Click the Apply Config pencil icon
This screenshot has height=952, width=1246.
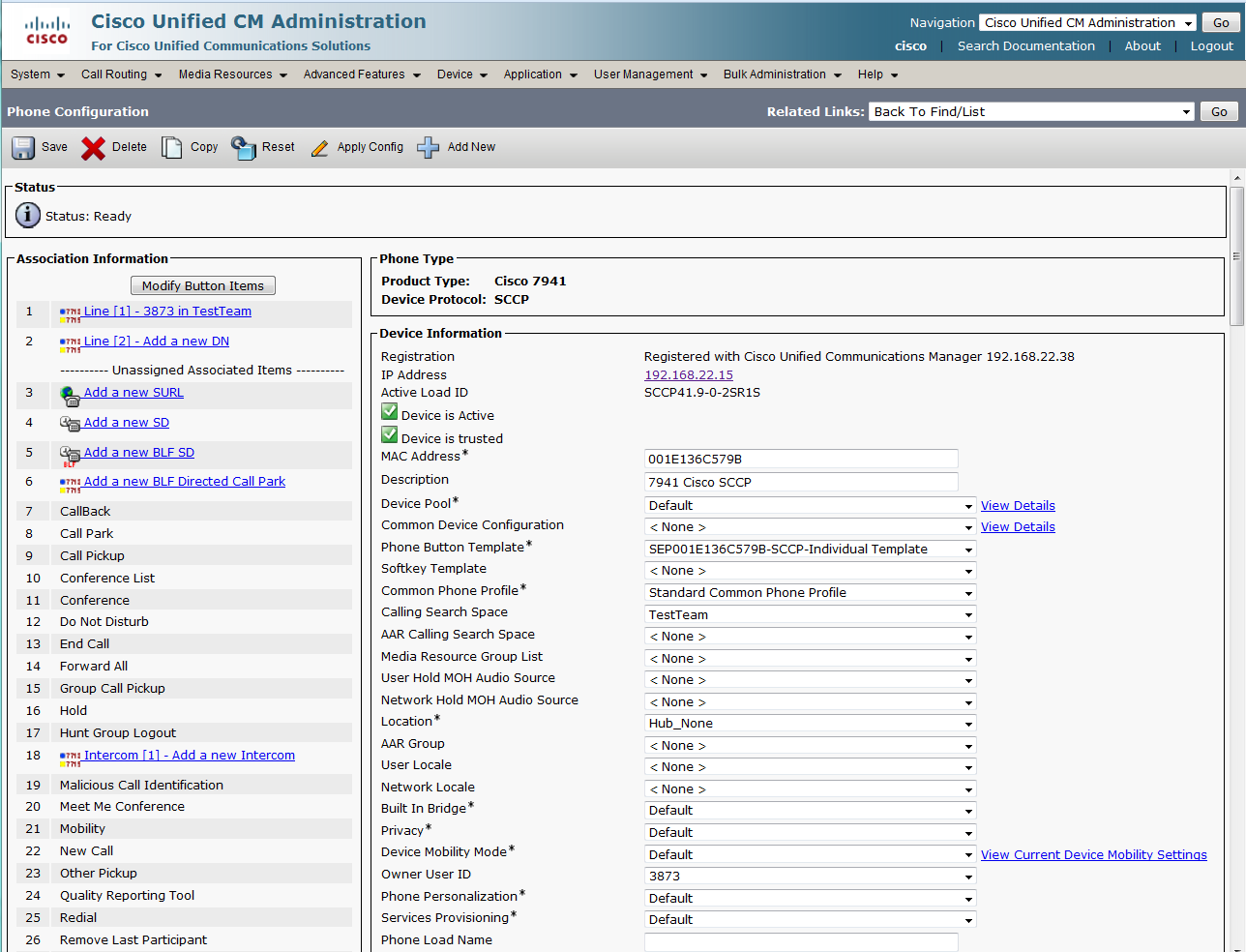click(x=319, y=148)
